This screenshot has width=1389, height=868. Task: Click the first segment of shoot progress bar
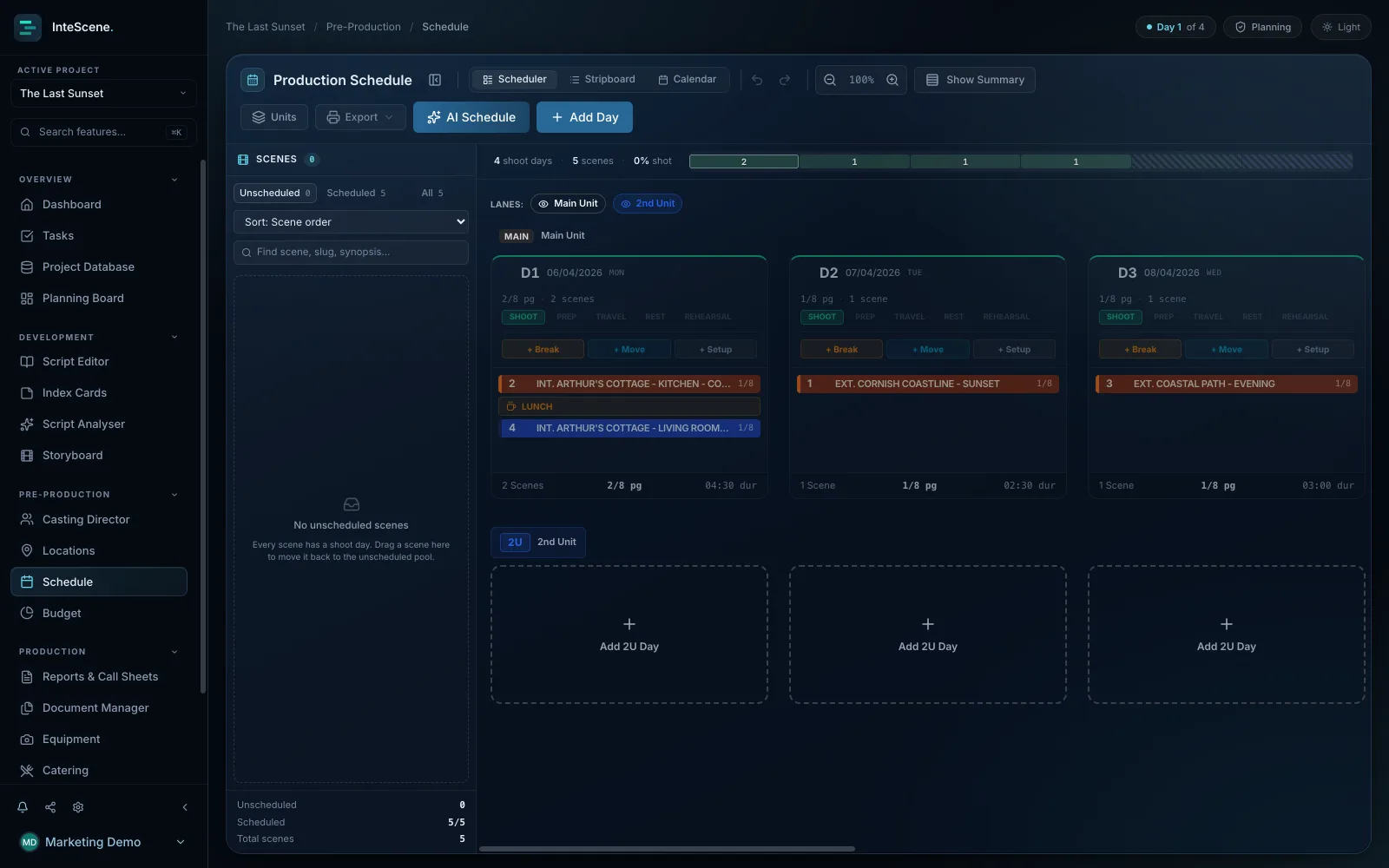coord(744,161)
